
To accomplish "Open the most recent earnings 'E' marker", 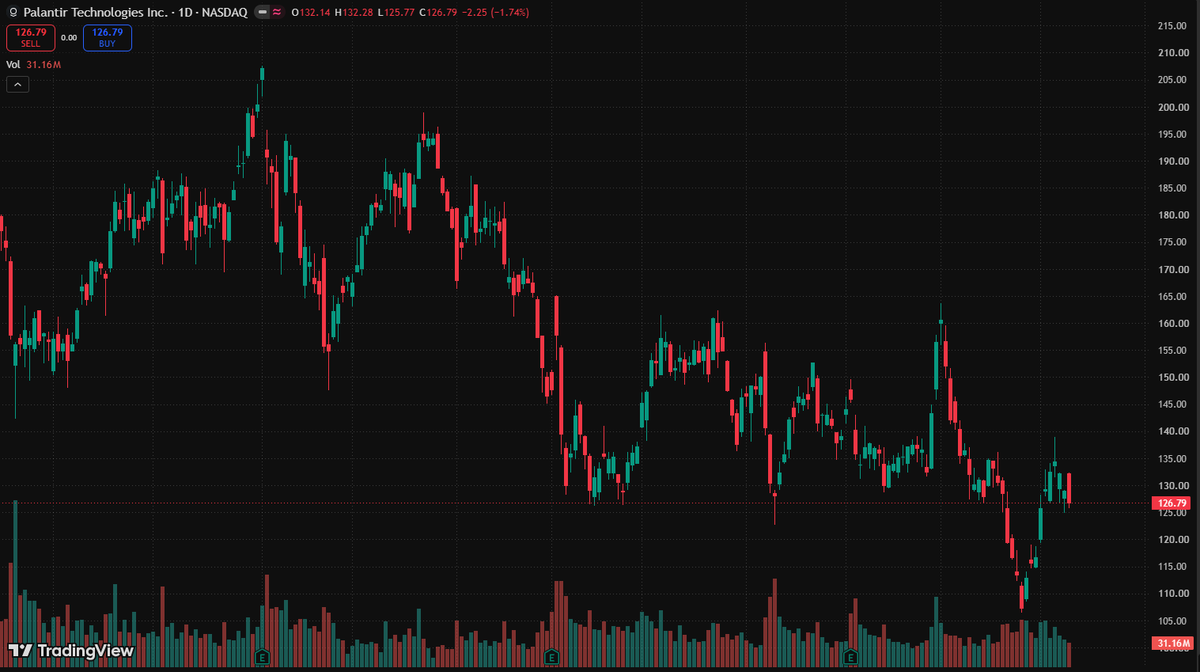I will click(850, 657).
